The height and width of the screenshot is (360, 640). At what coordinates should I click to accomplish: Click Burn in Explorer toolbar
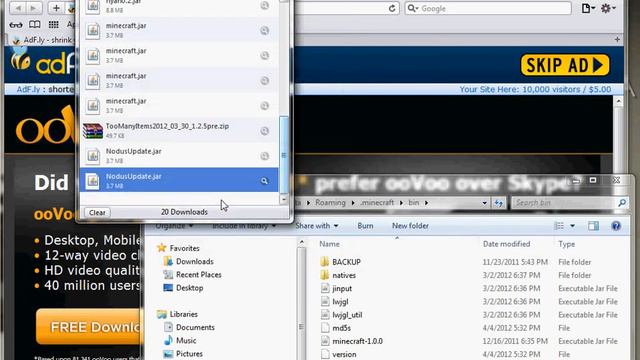pyautogui.click(x=365, y=226)
